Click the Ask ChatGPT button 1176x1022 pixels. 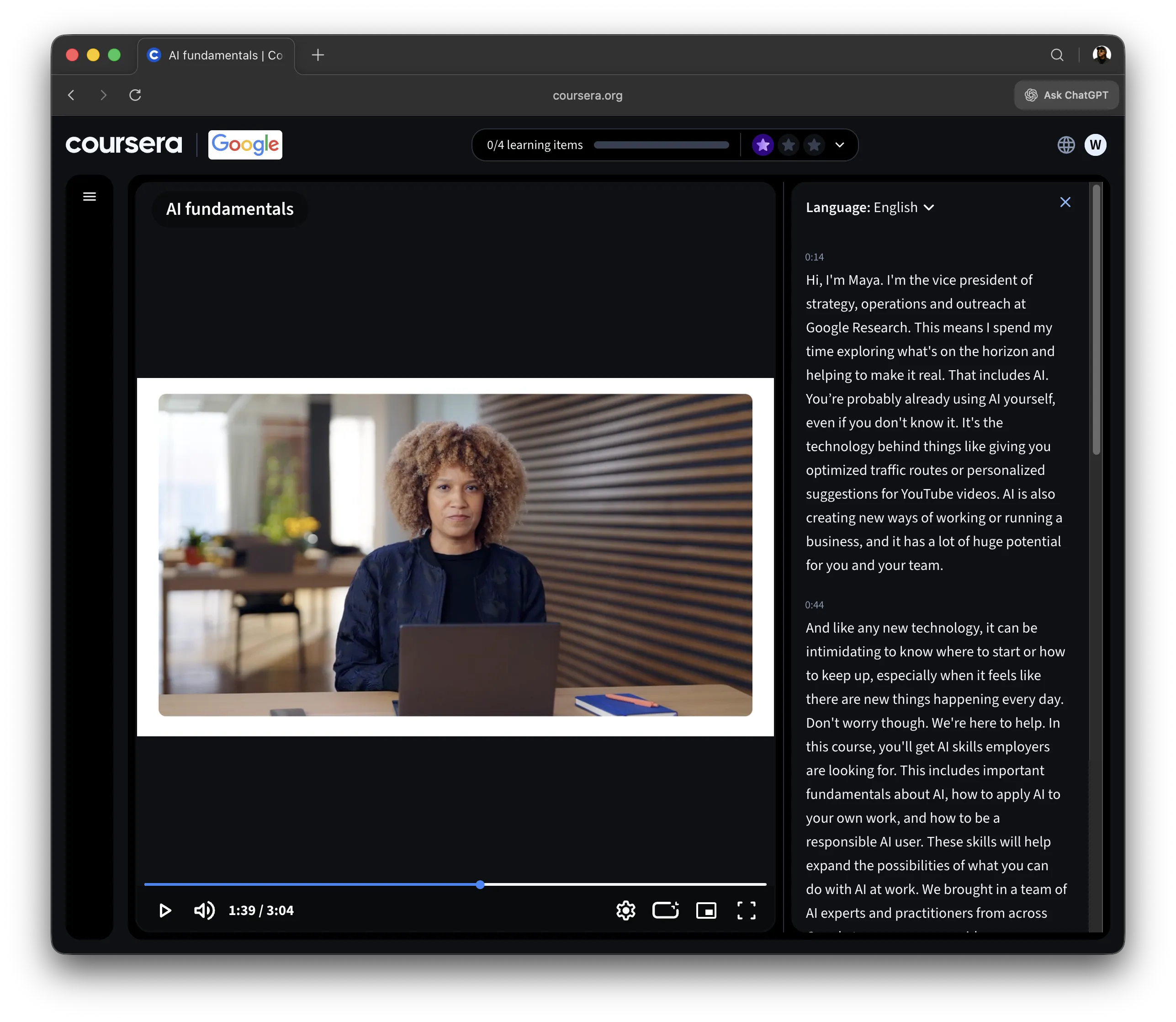tap(1066, 95)
